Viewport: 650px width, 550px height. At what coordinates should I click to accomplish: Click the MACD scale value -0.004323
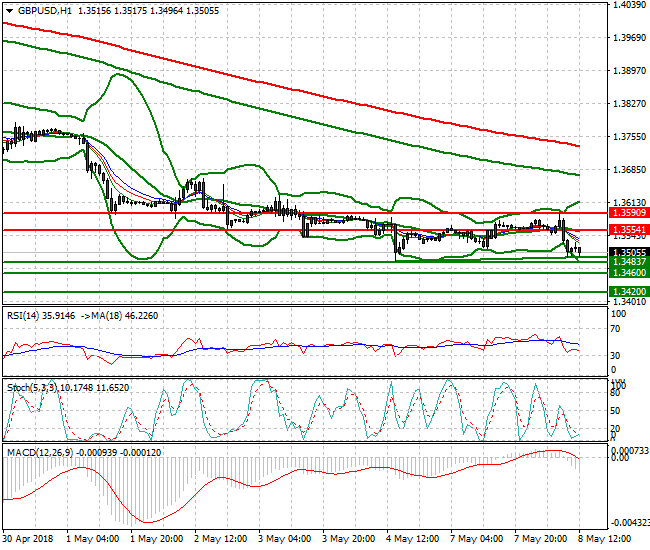pyautogui.click(x=630, y=523)
